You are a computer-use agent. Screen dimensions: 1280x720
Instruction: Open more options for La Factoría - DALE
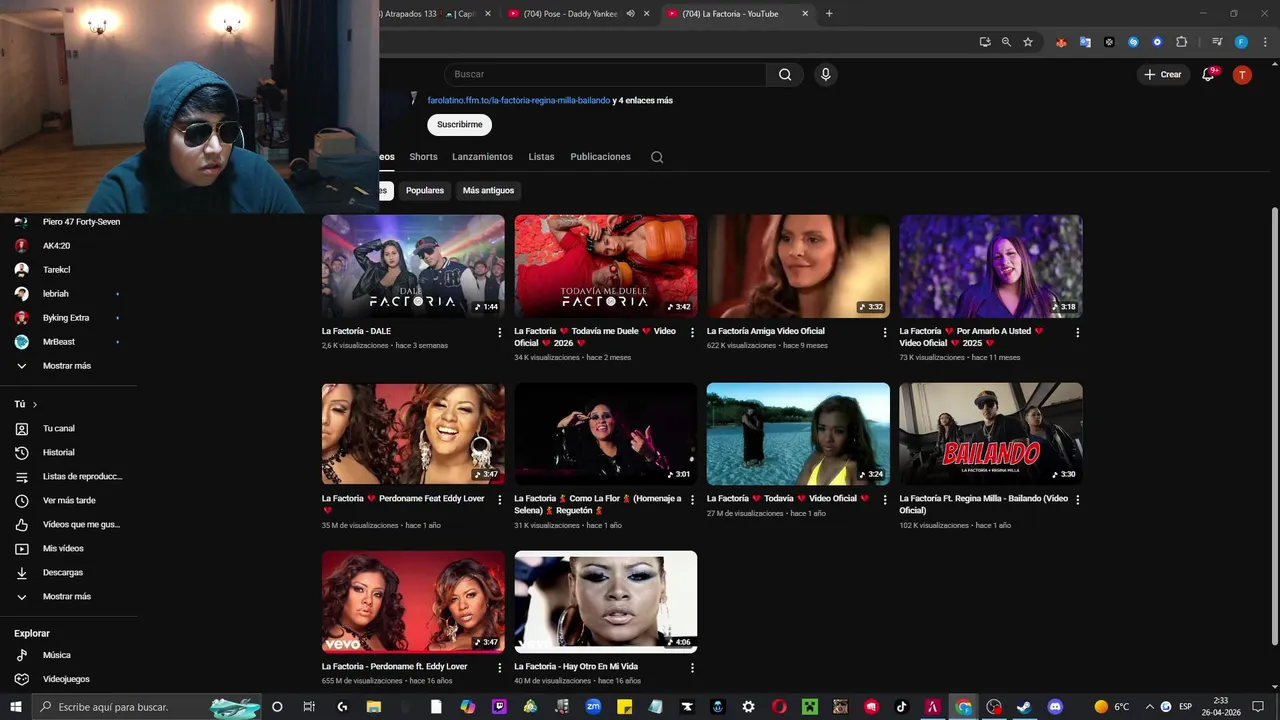point(500,332)
